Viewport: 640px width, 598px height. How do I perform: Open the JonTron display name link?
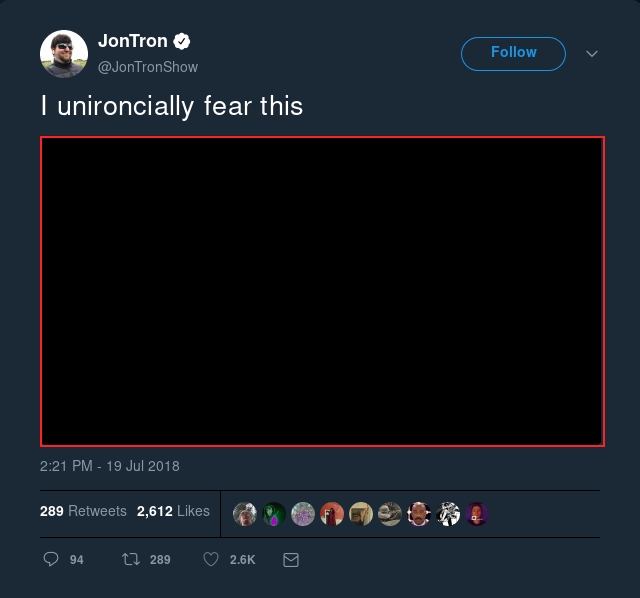click(133, 41)
